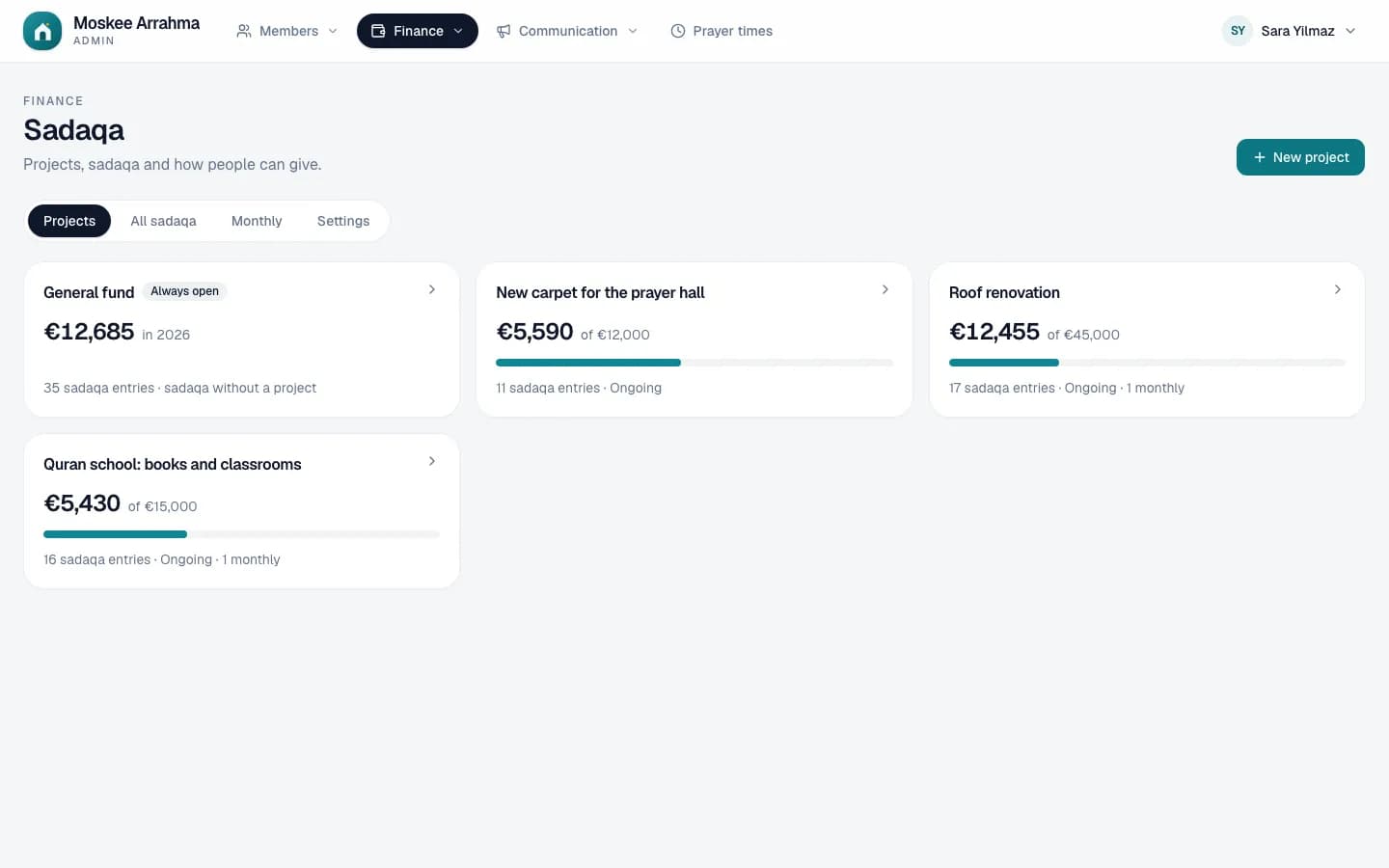Click the Always open badge
The image size is (1389, 868).
(184, 291)
